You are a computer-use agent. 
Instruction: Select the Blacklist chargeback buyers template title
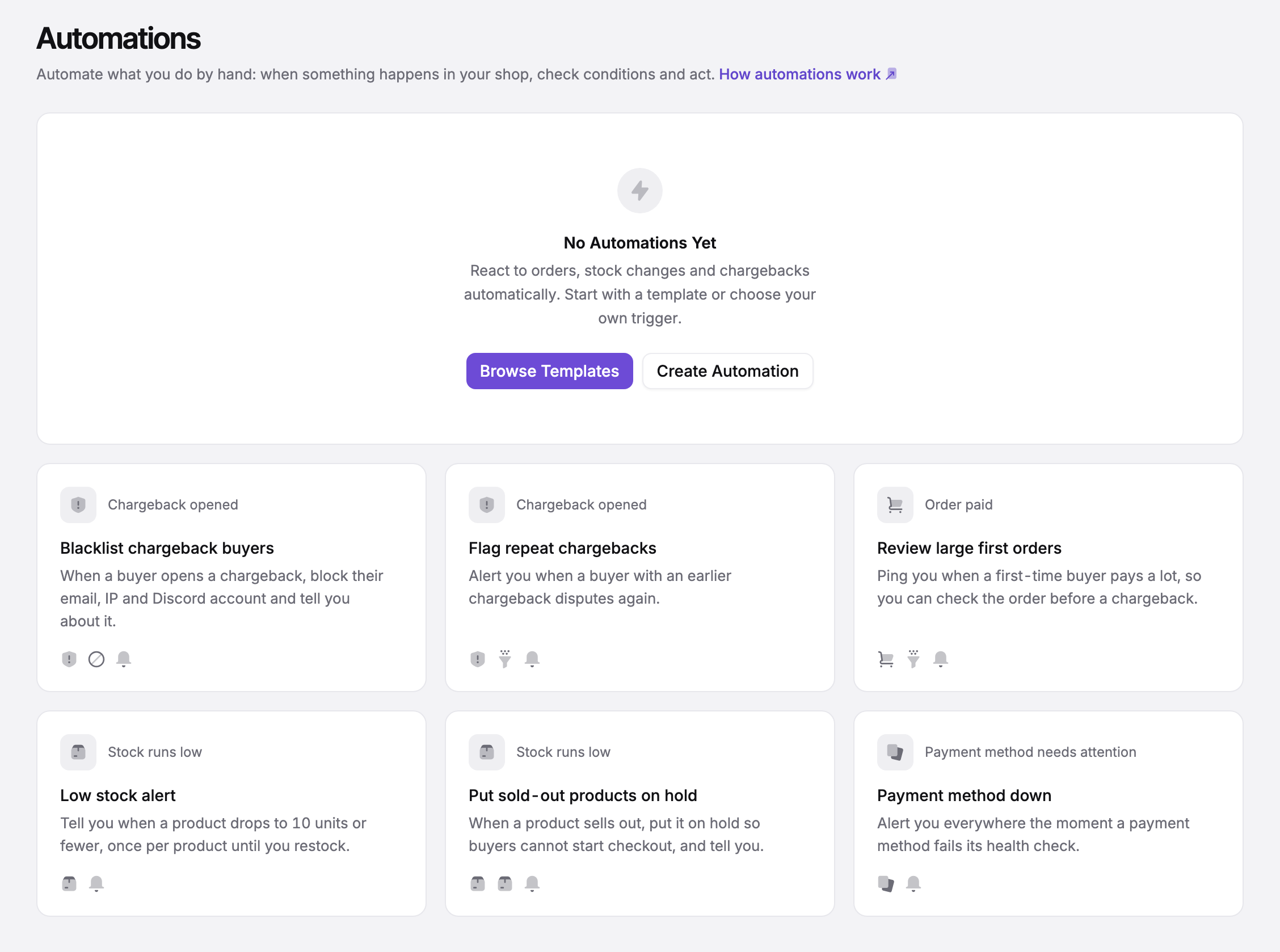167,548
